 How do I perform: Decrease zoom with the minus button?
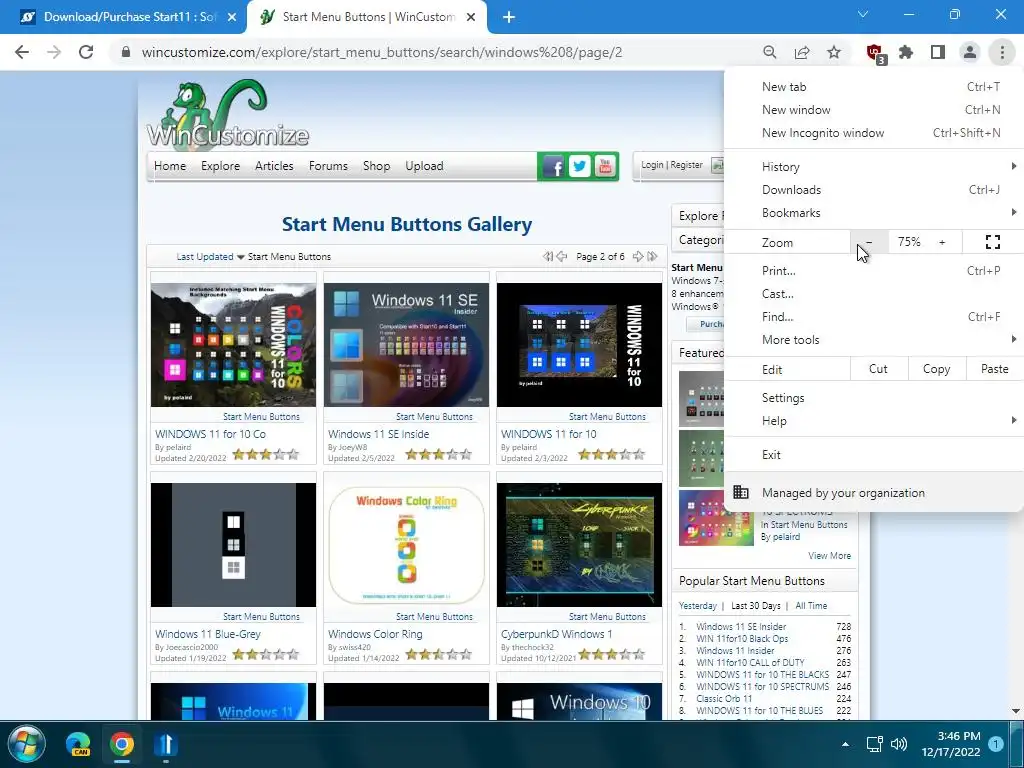(869, 242)
